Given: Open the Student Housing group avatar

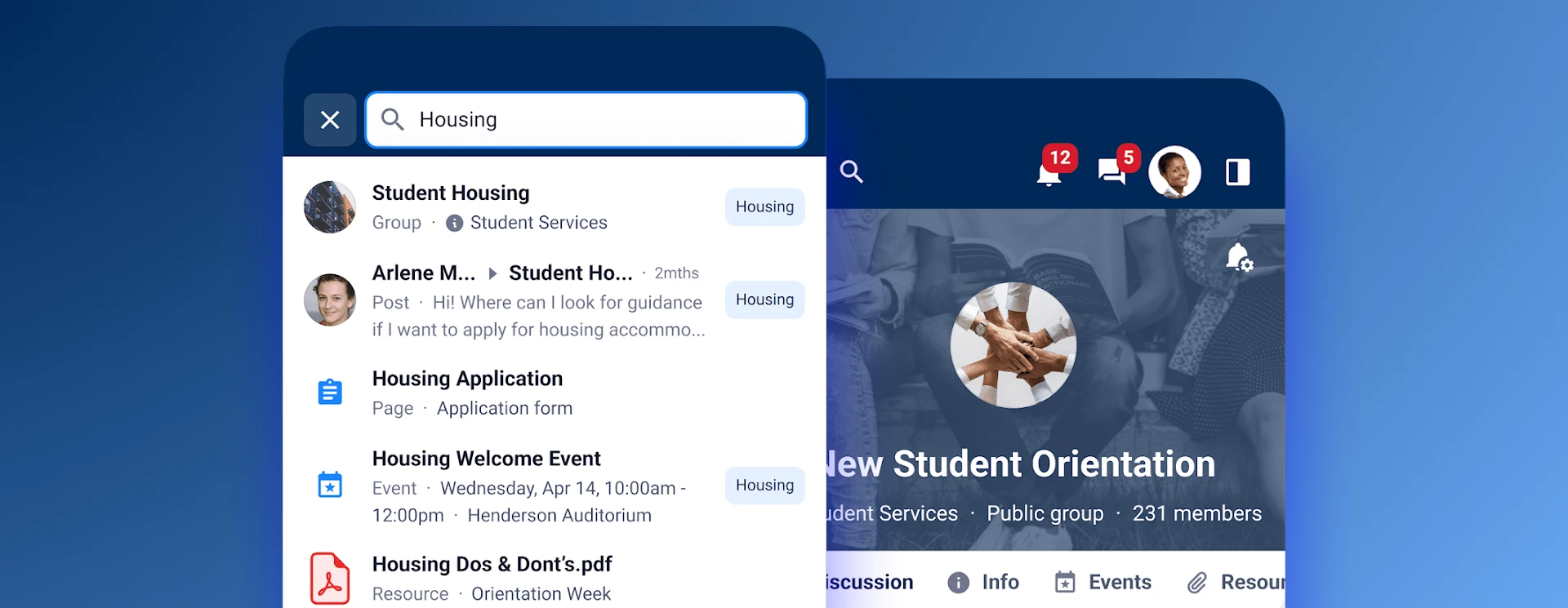Looking at the screenshot, I should [x=330, y=207].
